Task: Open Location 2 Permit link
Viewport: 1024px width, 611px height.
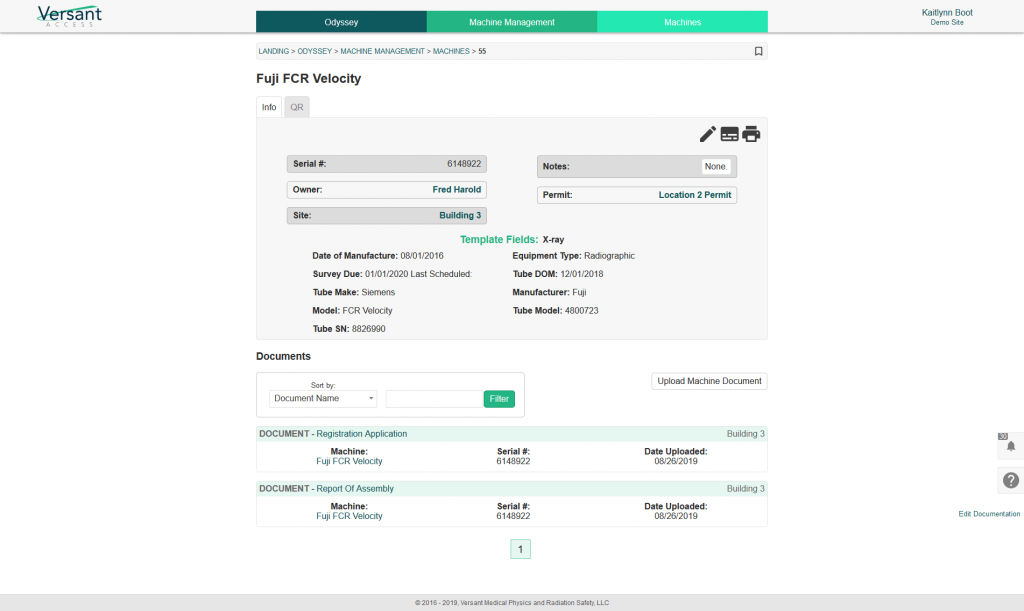Action: click(695, 195)
